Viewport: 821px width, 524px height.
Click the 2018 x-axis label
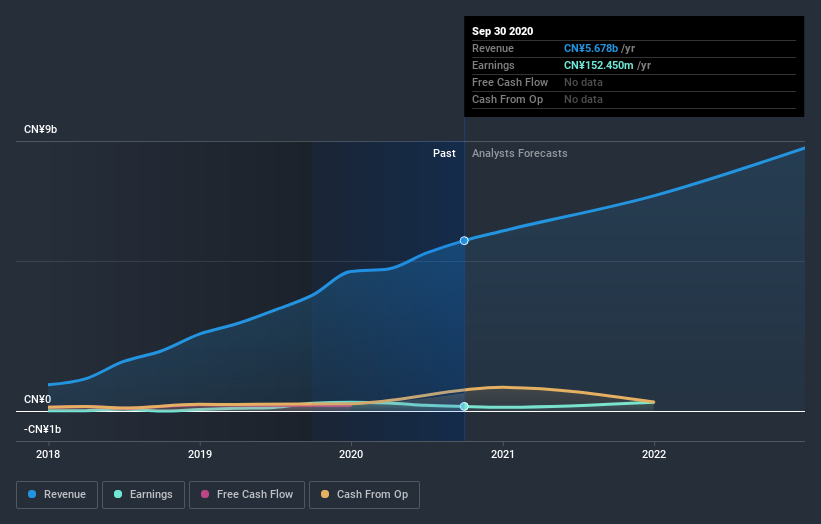pyautogui.click(x=48, y=454)
